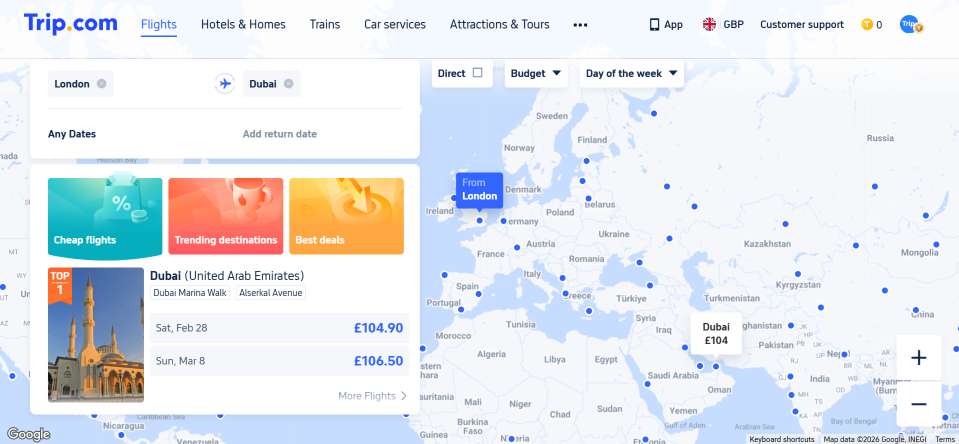Open More Flights link
The height and width of the screenshot is (444, 959).
point(372,396)
